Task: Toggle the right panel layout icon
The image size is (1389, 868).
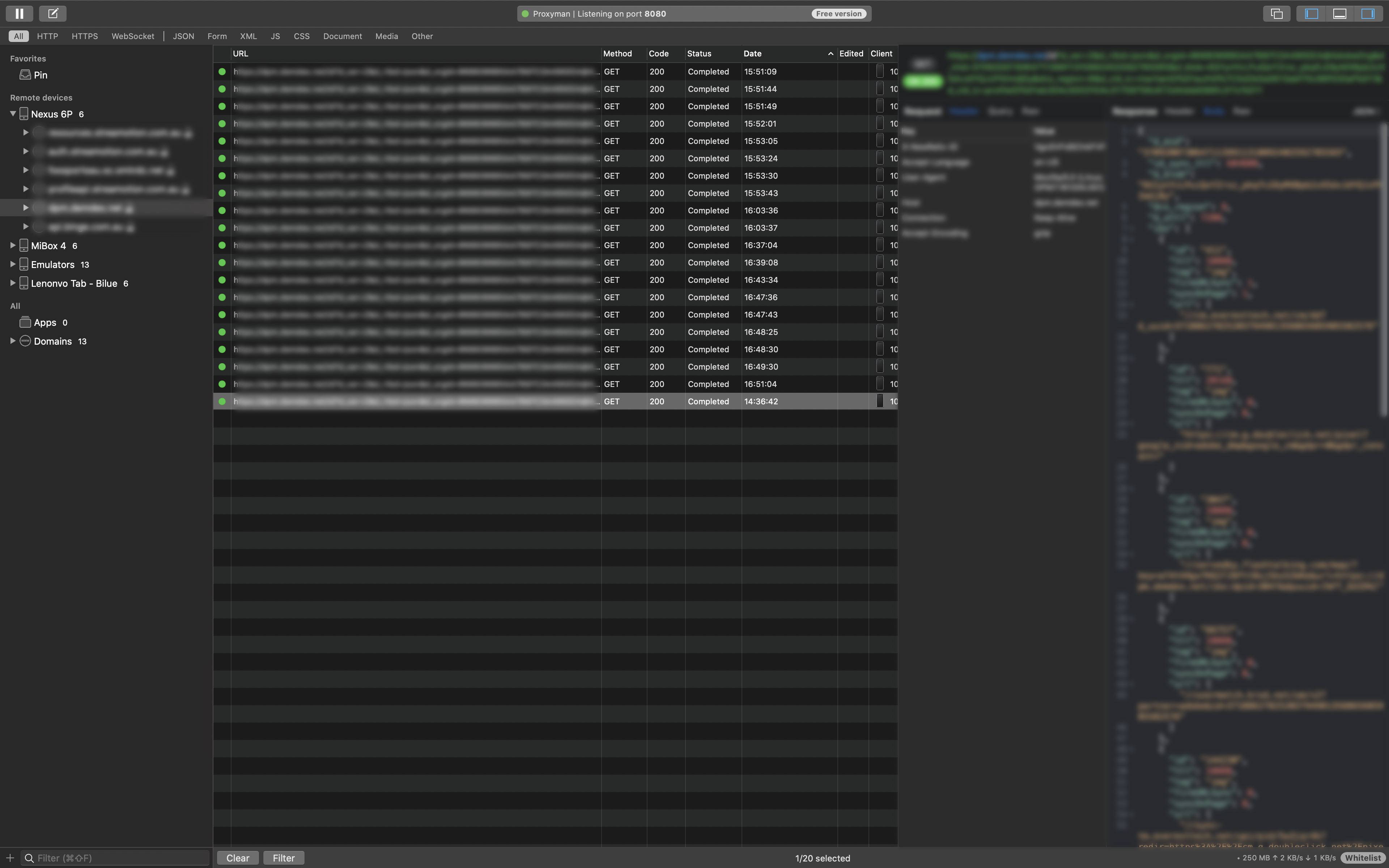Action: click(x=1368, y=14)
